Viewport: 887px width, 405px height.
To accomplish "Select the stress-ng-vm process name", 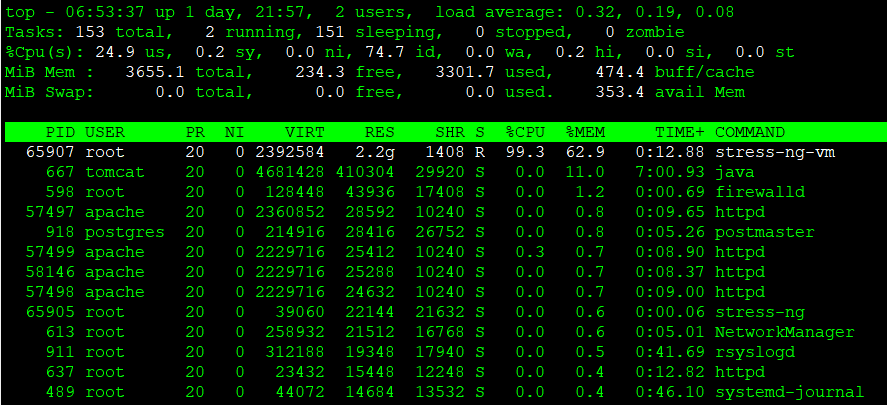I will pos(774,152).
